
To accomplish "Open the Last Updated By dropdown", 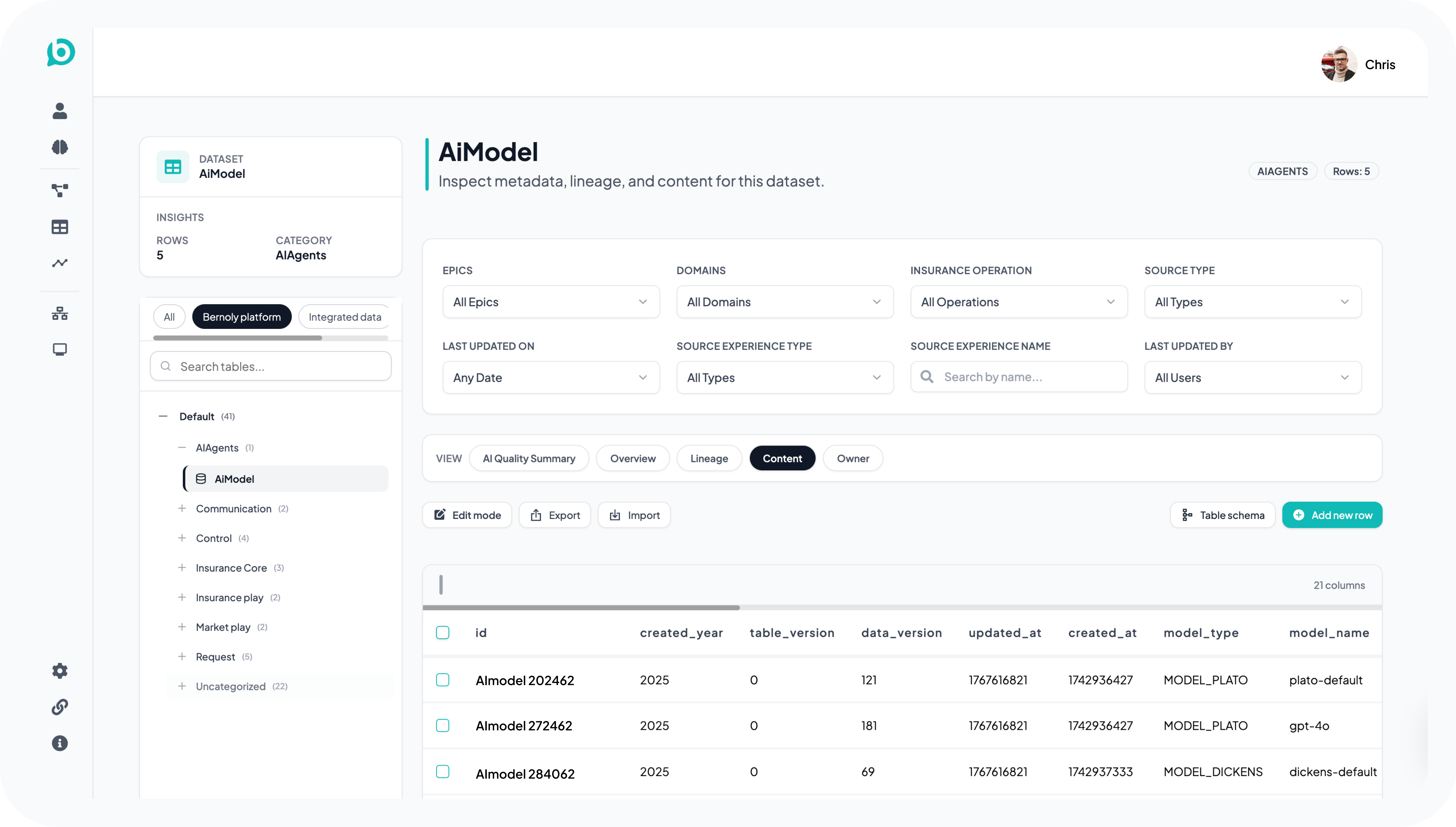I will (x=1252, y=377).
